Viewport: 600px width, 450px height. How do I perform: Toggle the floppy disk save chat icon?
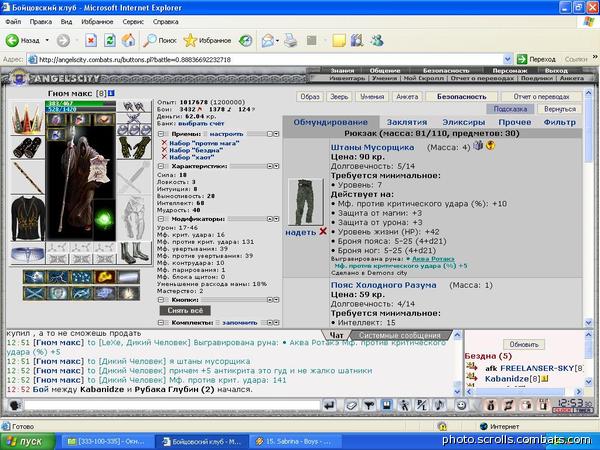[386, 405]
